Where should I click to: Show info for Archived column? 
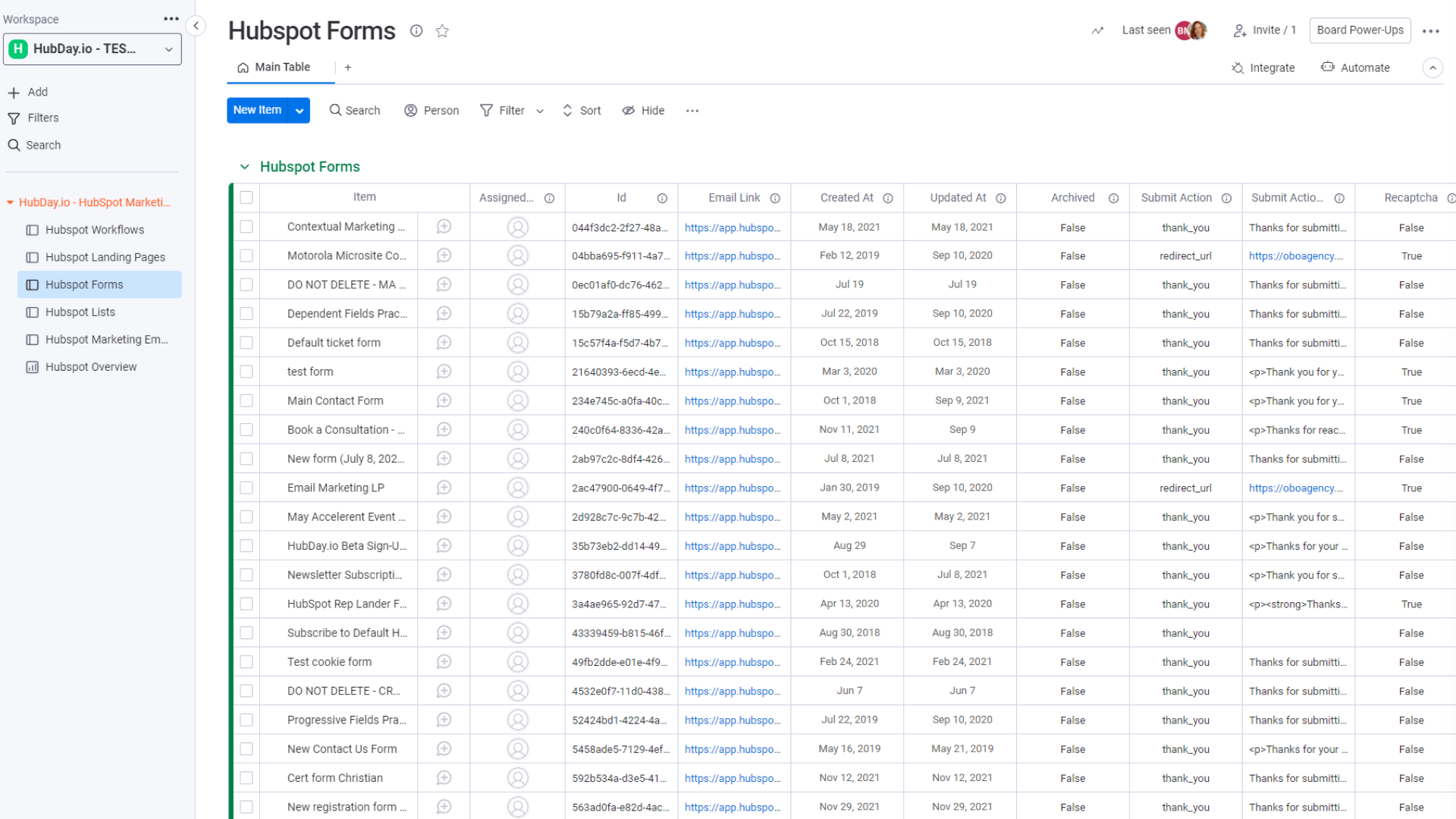(1113, 198)
